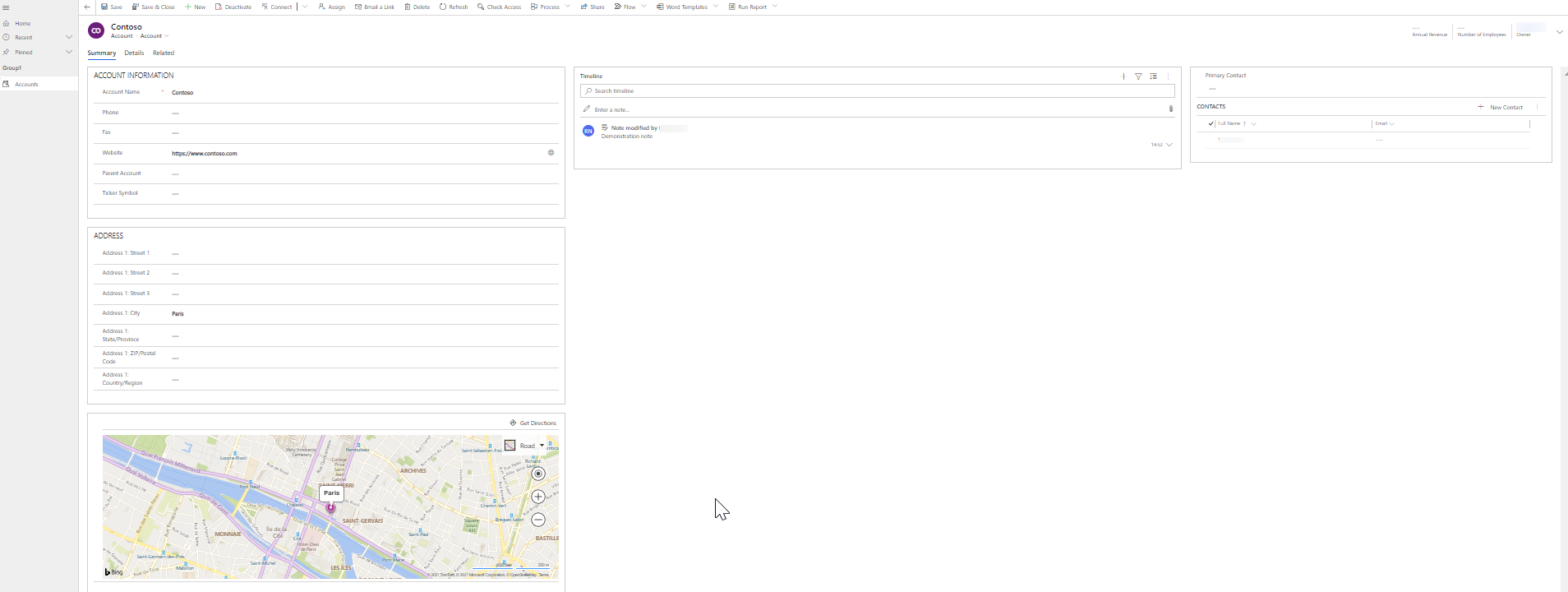This screenshot has height=592, width=1568.
Task: Click the Search timeline field
Action: tap(877, 91)
